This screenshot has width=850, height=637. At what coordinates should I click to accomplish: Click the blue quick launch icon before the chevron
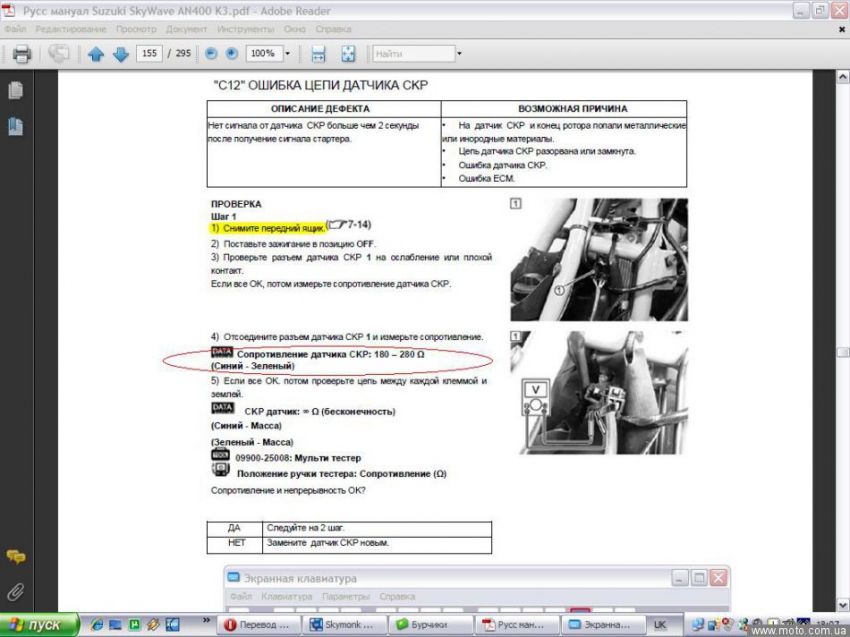pos(172,625)
